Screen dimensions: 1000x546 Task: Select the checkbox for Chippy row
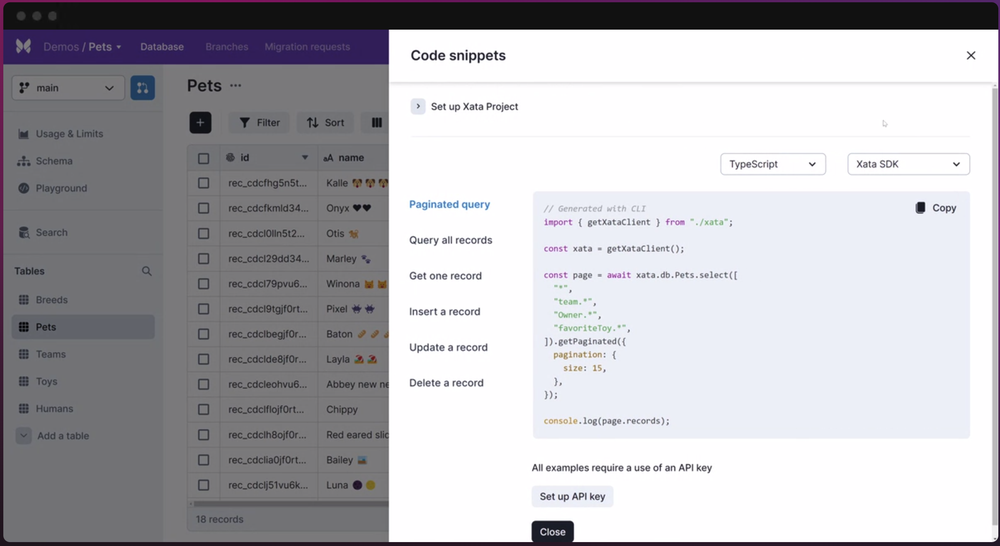(x=203, y=410)
